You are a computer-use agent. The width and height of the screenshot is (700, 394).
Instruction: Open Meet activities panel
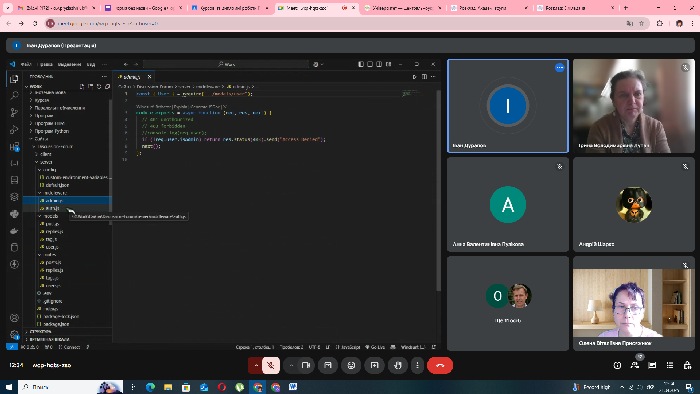coord(670,365)
